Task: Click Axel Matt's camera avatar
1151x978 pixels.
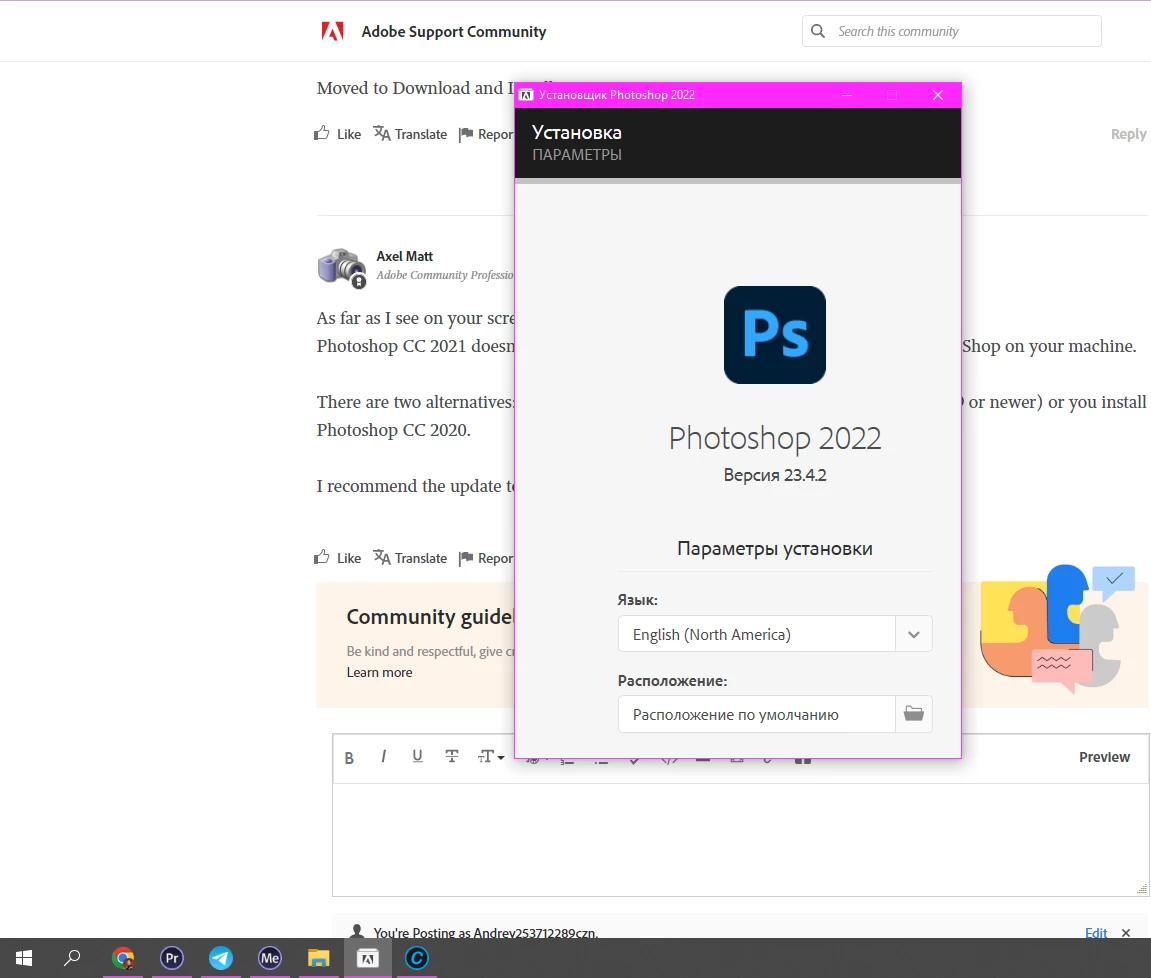Action: coord(342,267)
